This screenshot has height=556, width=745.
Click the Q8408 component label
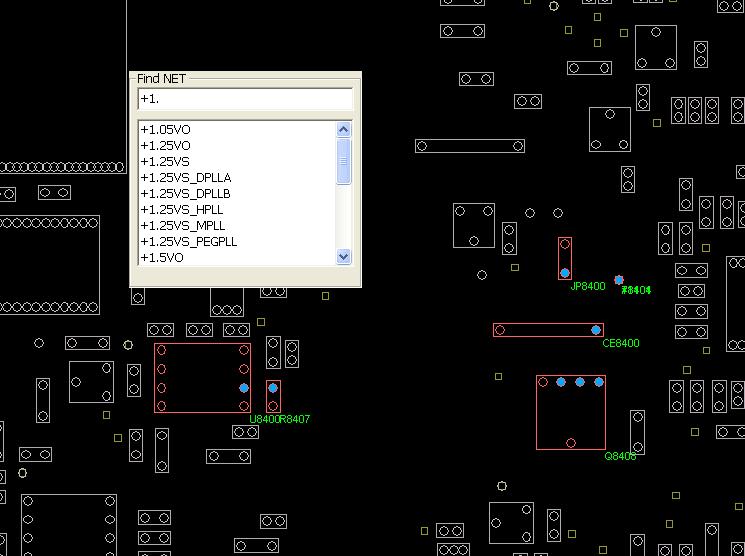(620, 456)
